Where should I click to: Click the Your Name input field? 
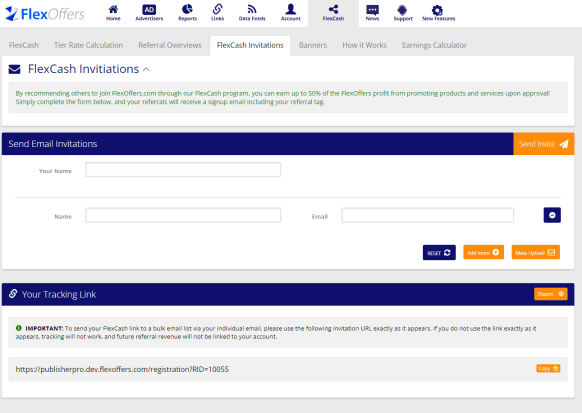coord(183,170)
